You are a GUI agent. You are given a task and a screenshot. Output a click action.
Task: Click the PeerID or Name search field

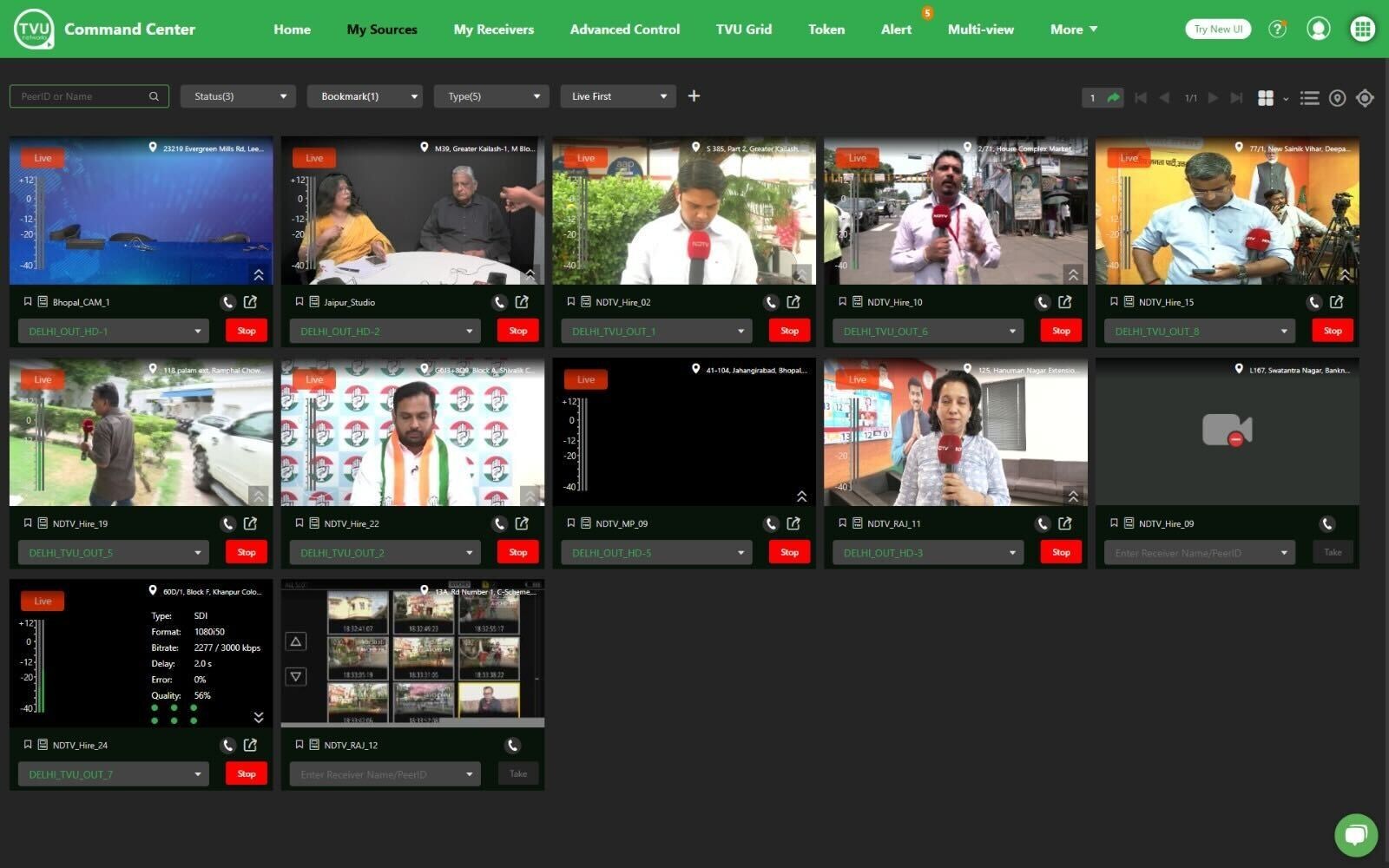tap(82, 96)
